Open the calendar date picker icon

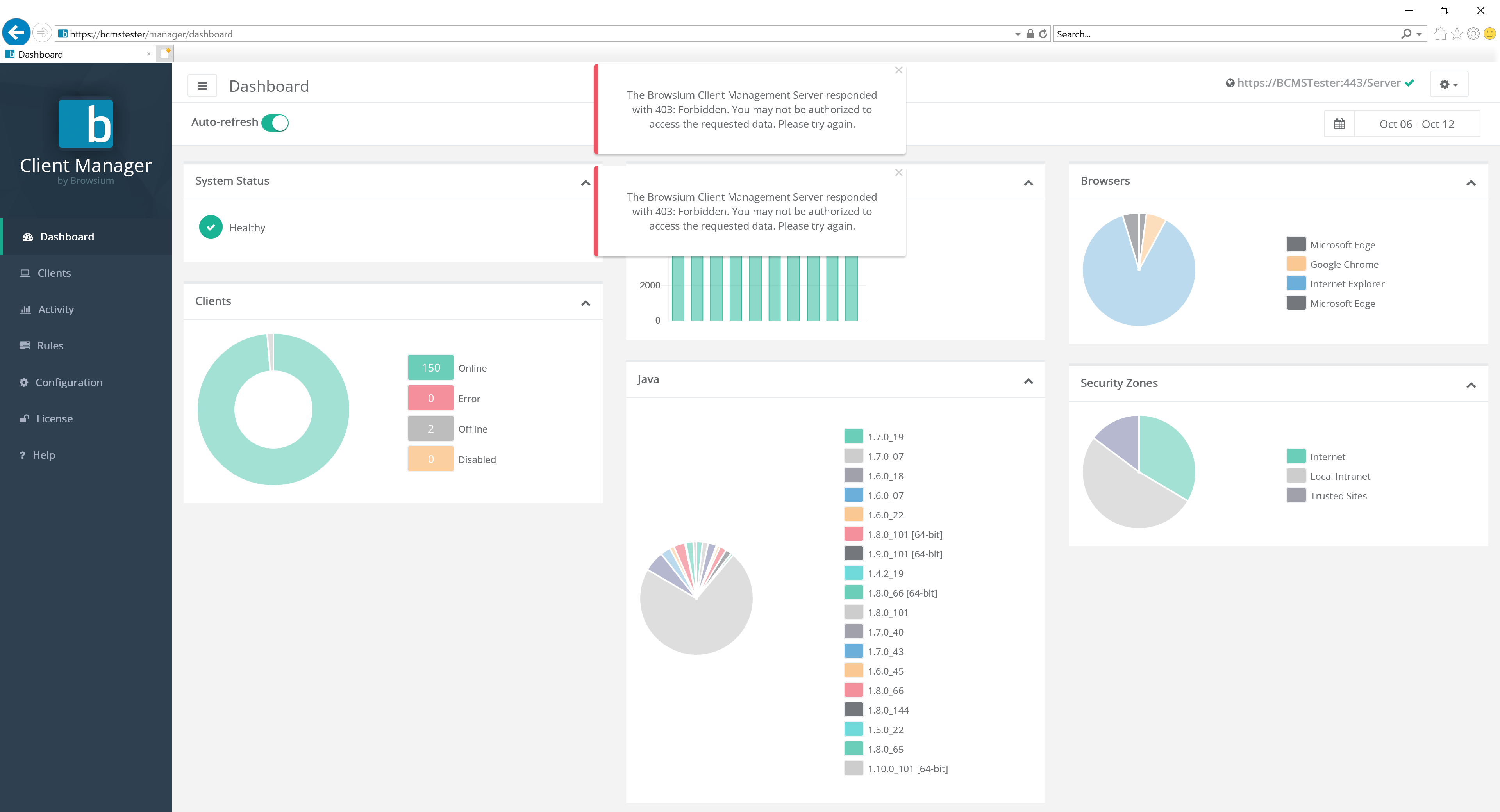coord(1339,124)
